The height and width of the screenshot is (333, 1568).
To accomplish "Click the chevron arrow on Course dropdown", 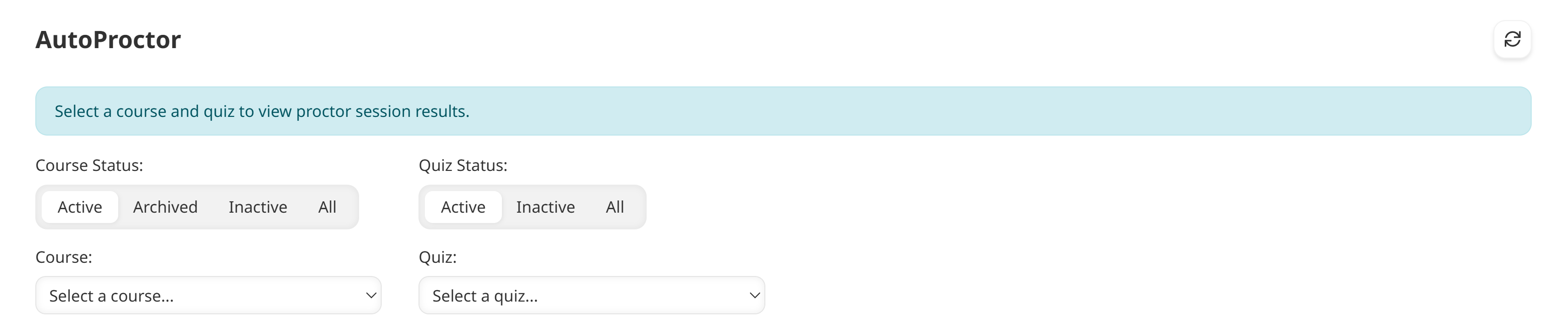I will [x=371, y=296].
